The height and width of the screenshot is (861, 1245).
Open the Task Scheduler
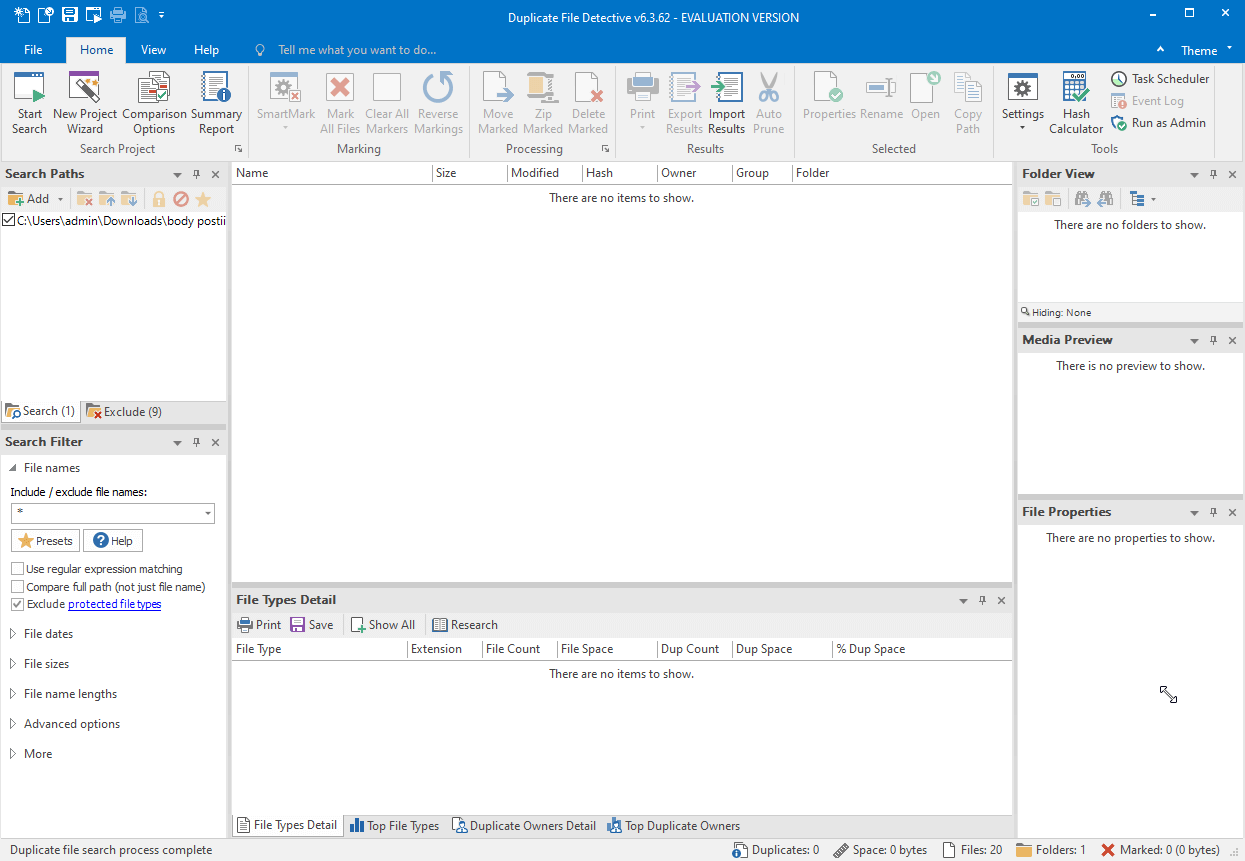(1159, 78)
